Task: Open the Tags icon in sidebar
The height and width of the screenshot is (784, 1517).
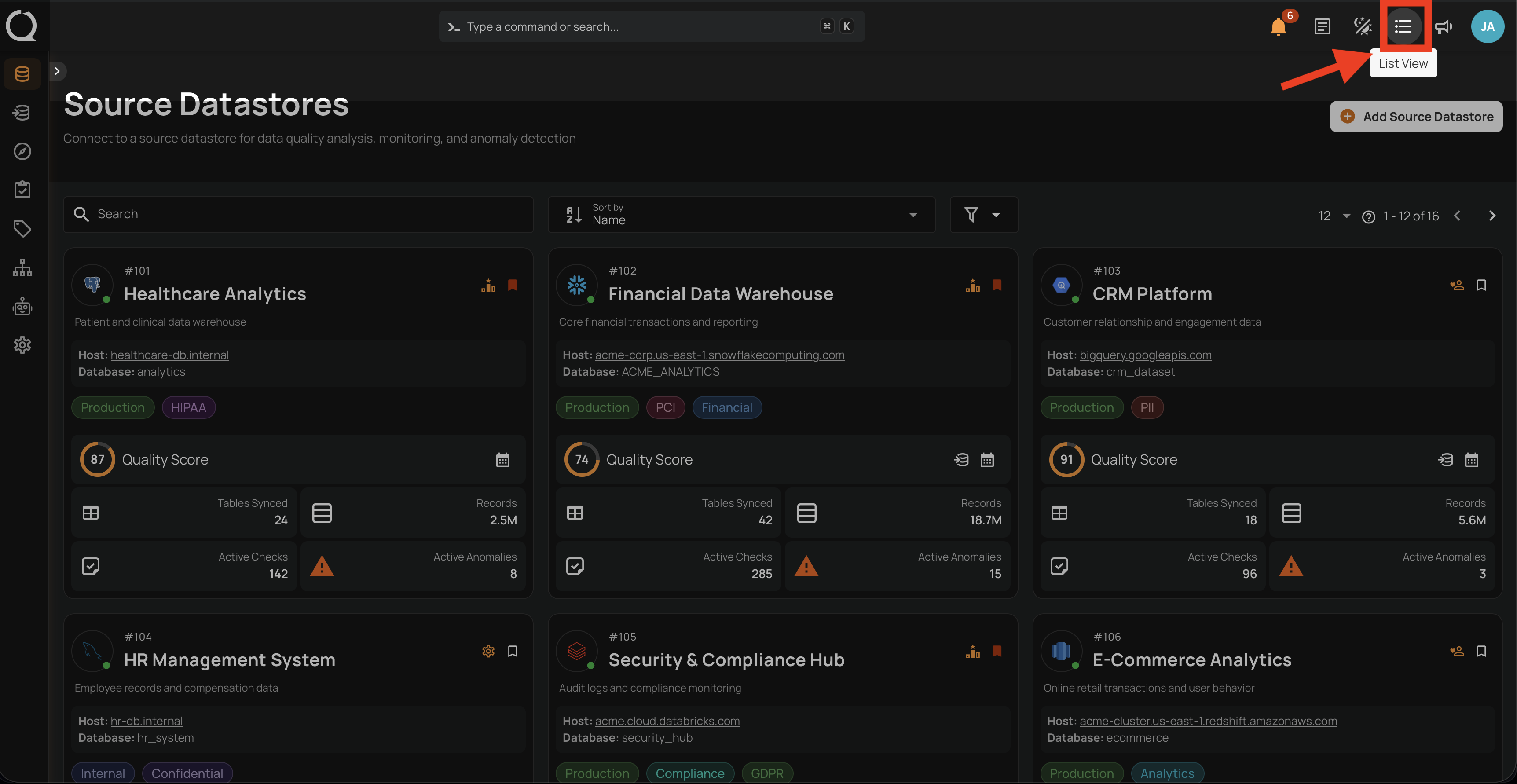Action: [22, 228]
